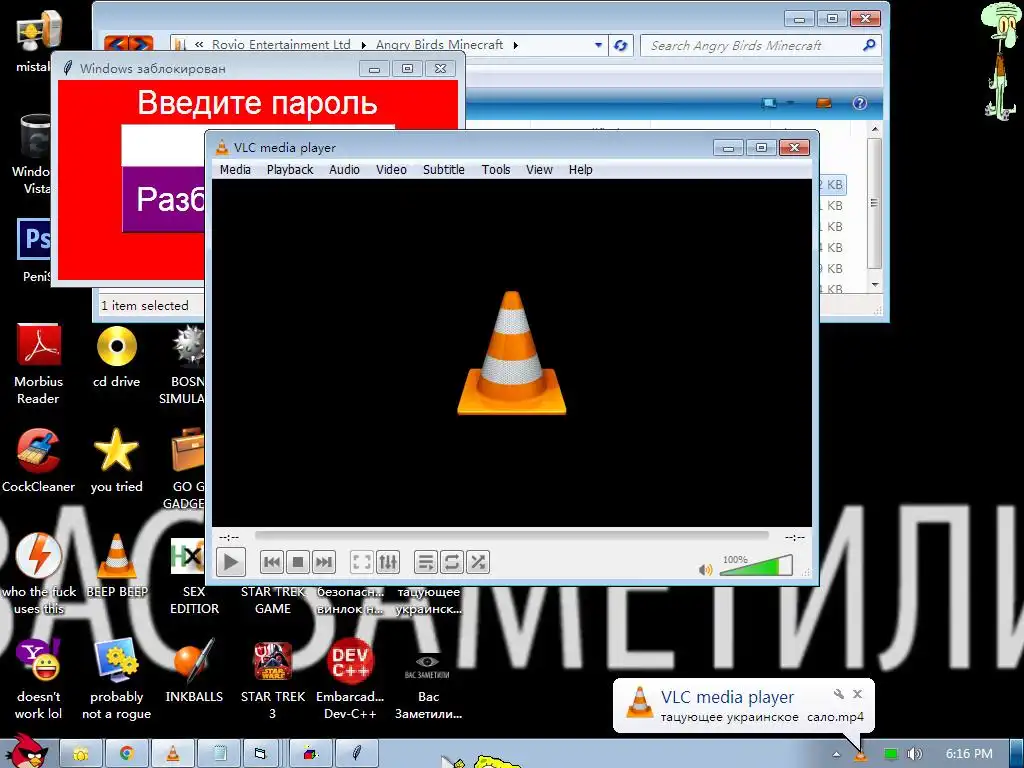Select probably not a rogue icon
The image size is (1024, 768).
tap(116, 679)
